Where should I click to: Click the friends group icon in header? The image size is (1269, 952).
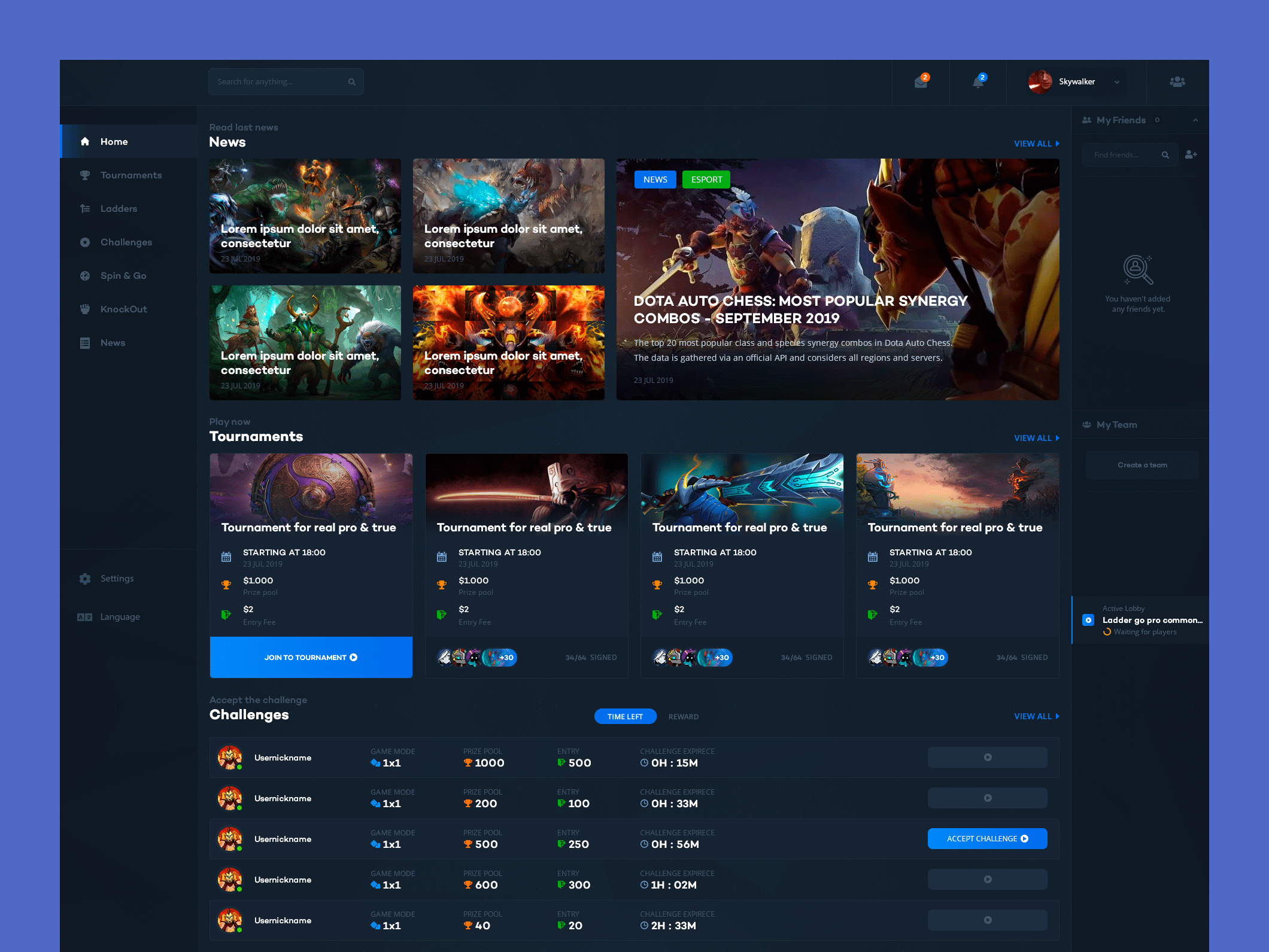[1177, 82]
